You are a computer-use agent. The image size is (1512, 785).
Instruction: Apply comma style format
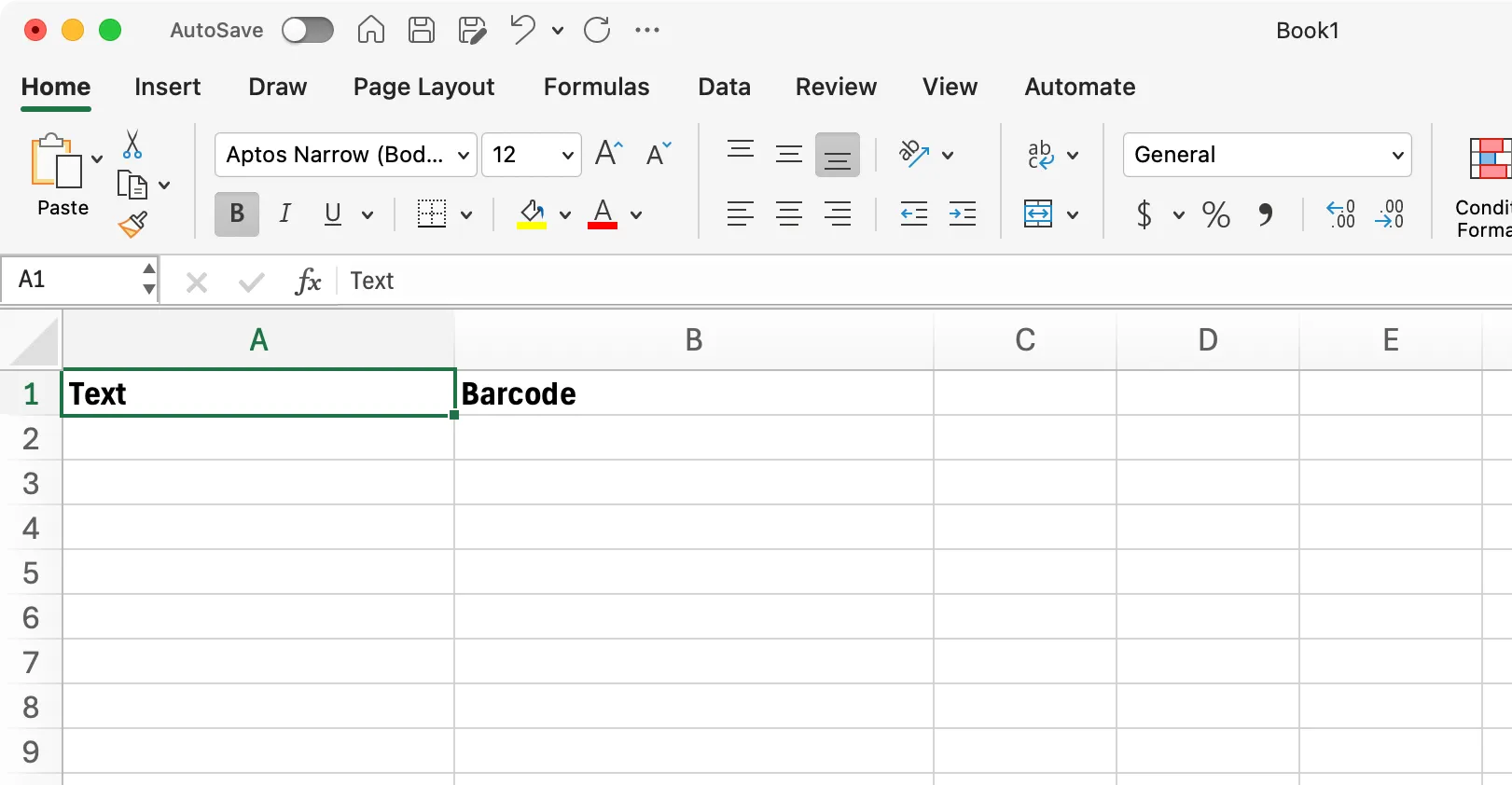coord(1265,214)
